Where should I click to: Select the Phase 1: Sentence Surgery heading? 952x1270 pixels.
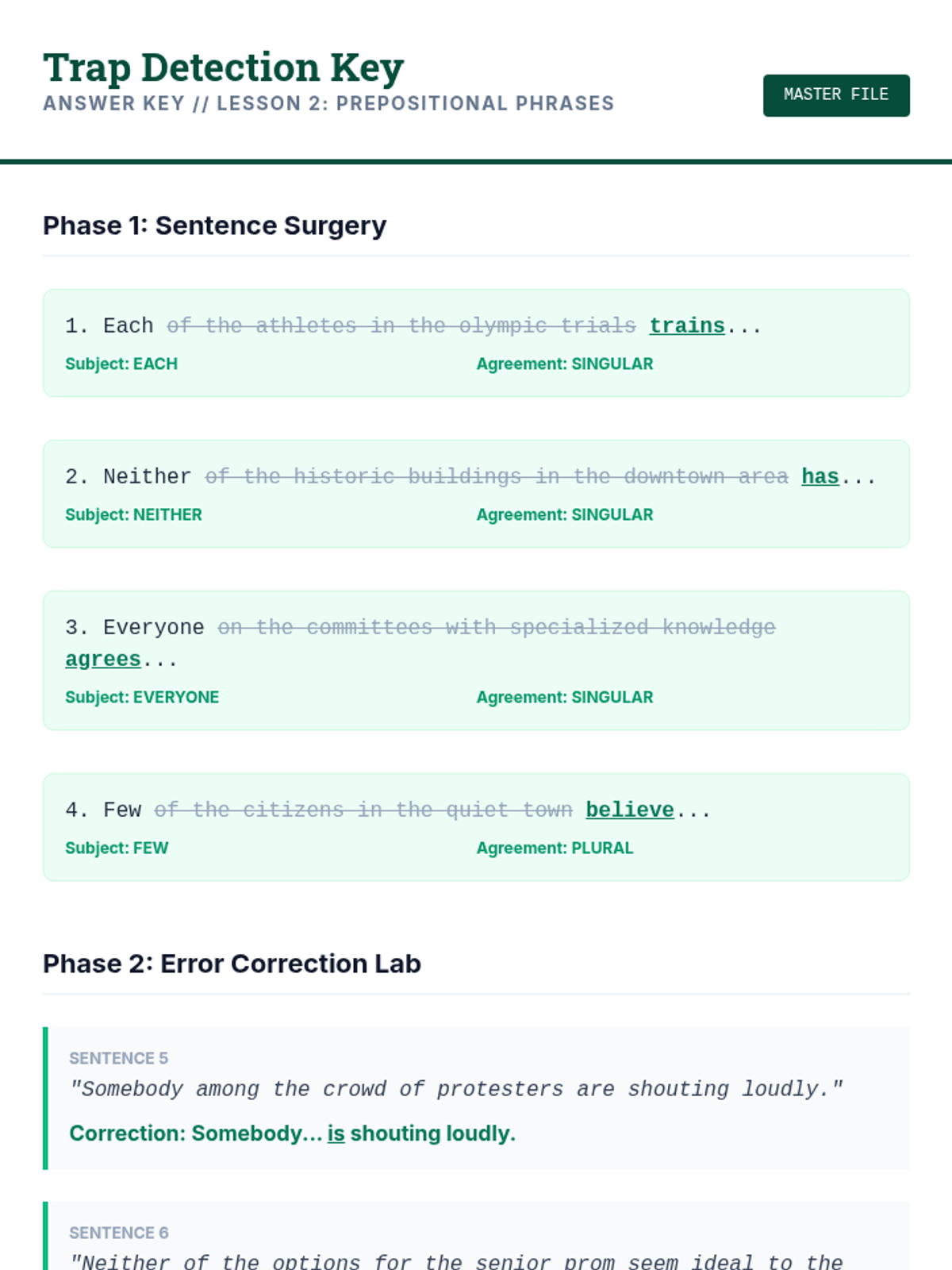(x=214, y=225)
